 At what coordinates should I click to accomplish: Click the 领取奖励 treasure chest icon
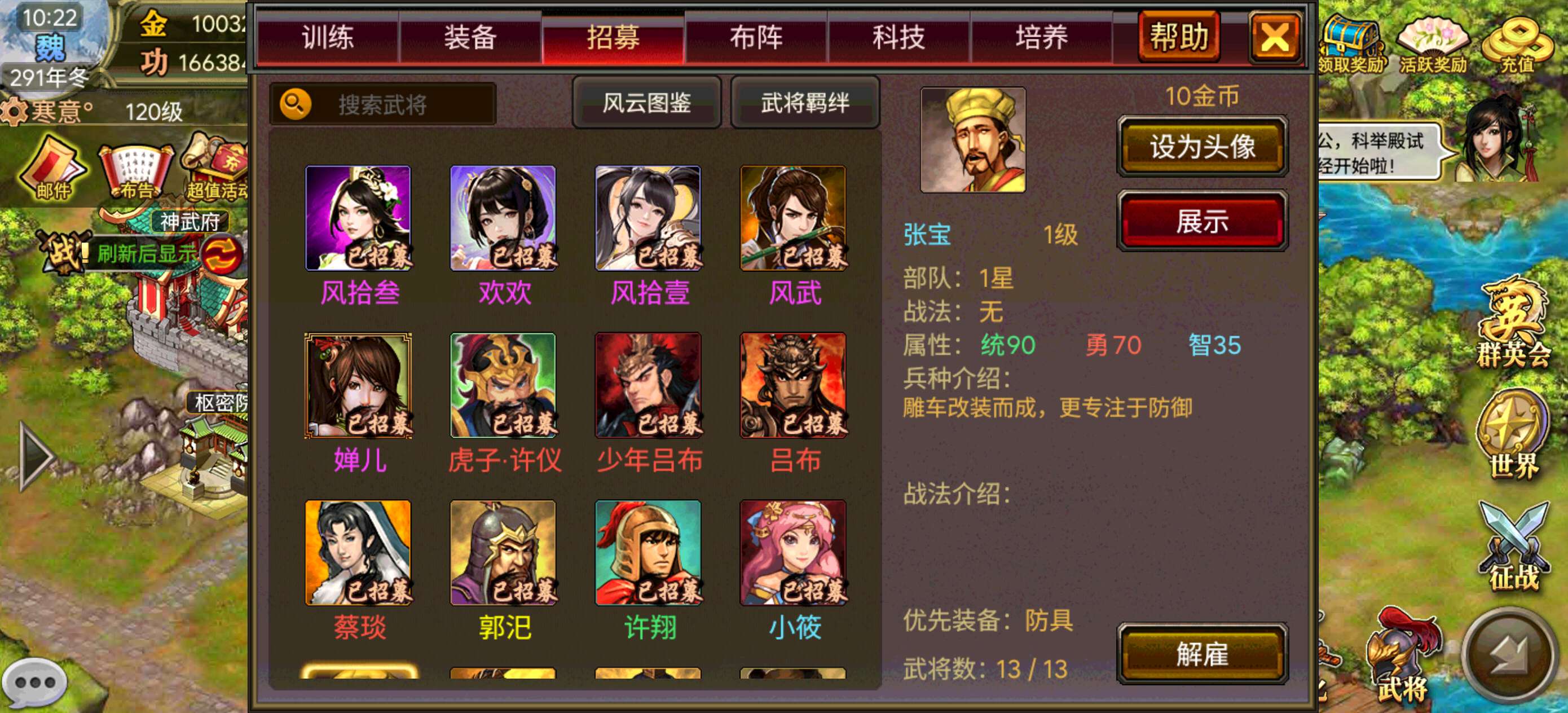1351,44
